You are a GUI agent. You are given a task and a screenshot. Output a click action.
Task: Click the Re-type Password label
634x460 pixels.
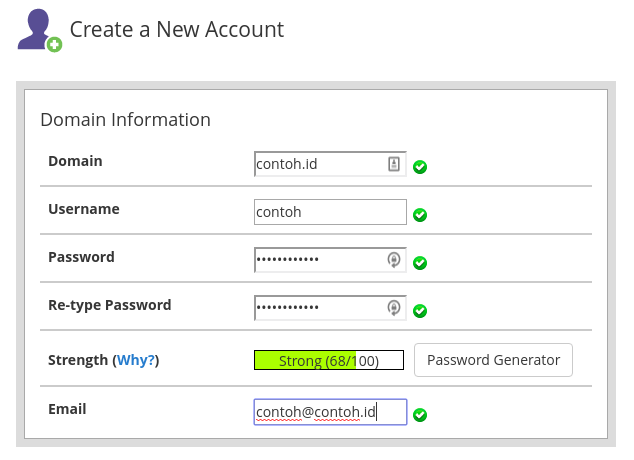click(x=110, y=305)
